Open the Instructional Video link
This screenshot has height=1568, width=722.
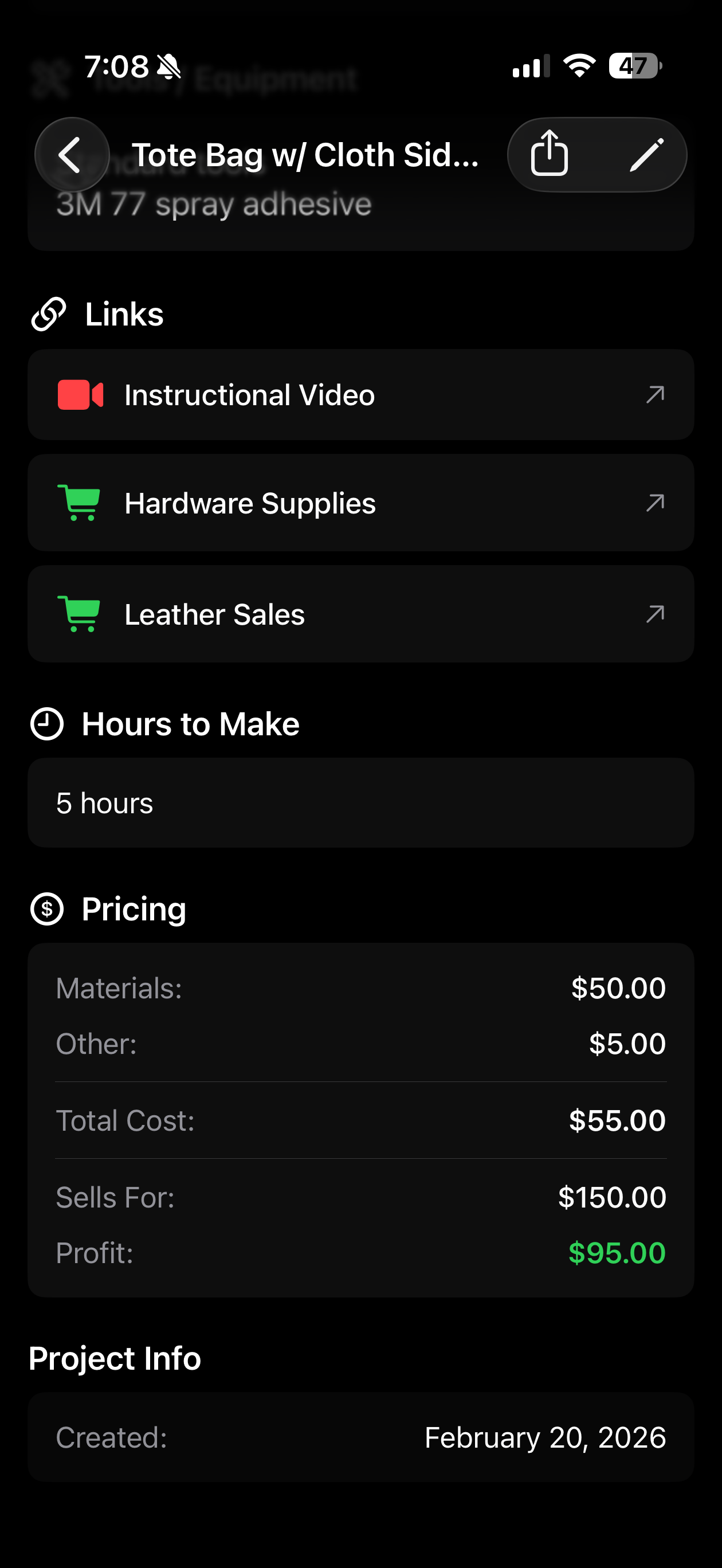pos(250,395)
